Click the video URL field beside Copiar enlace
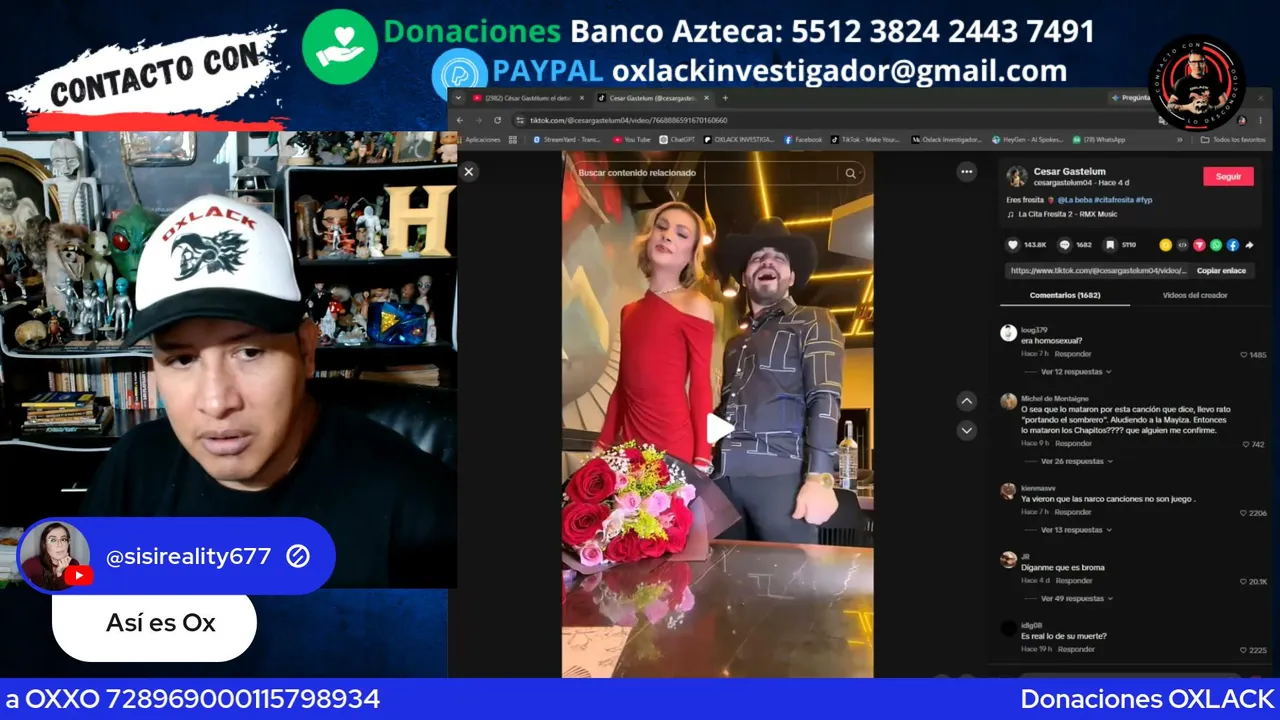 pyautogui.click(x=1097, y=271)
